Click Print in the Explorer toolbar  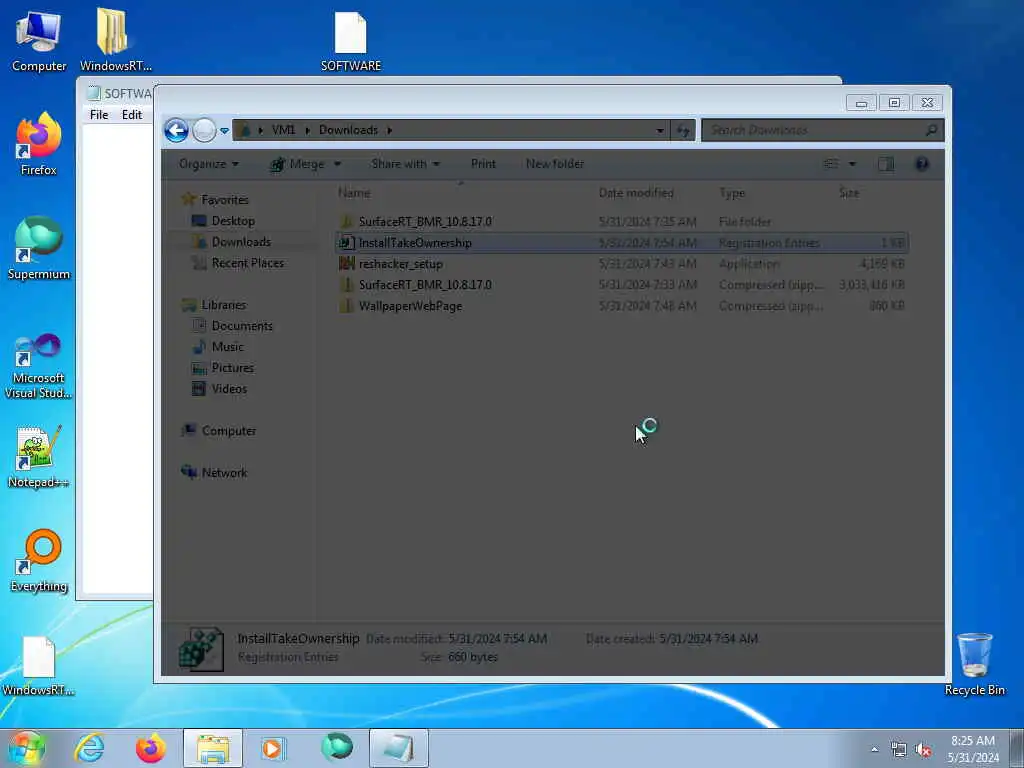483,164
